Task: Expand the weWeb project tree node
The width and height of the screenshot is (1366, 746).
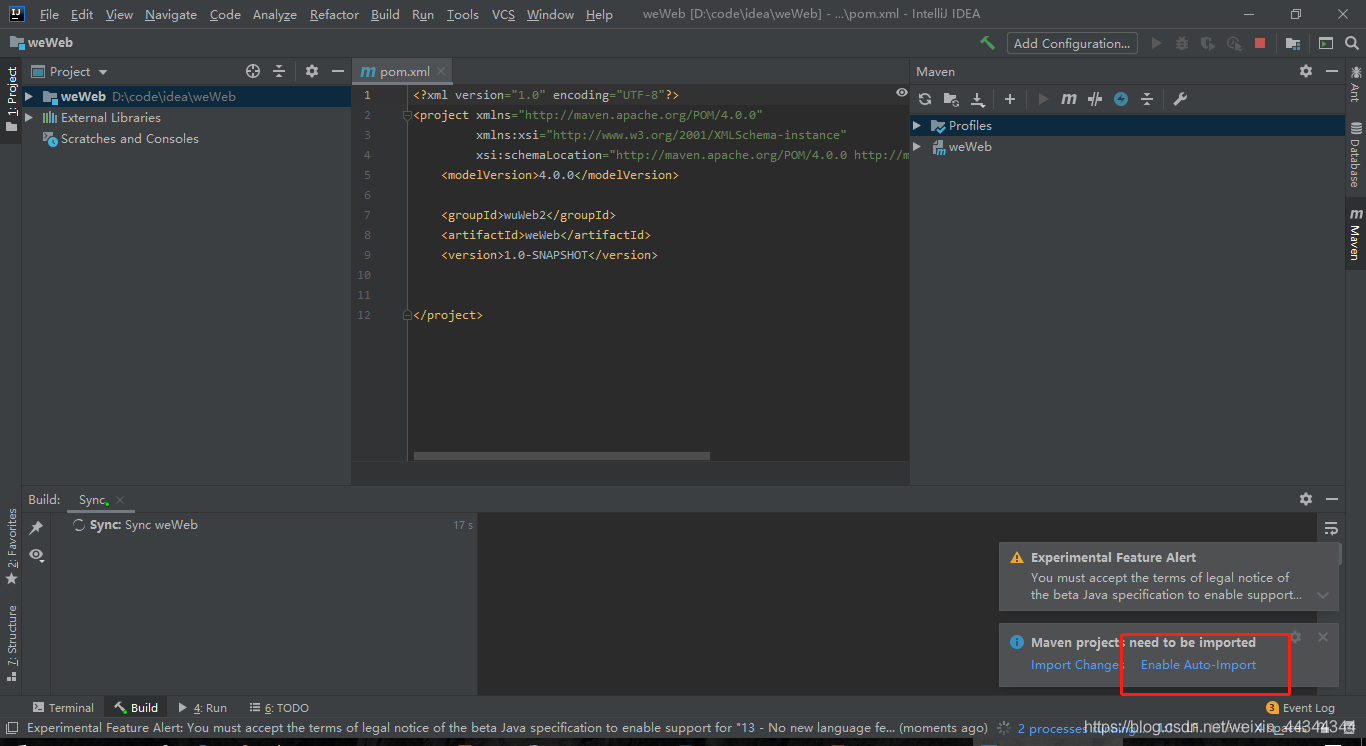Action: coord(29,97)
